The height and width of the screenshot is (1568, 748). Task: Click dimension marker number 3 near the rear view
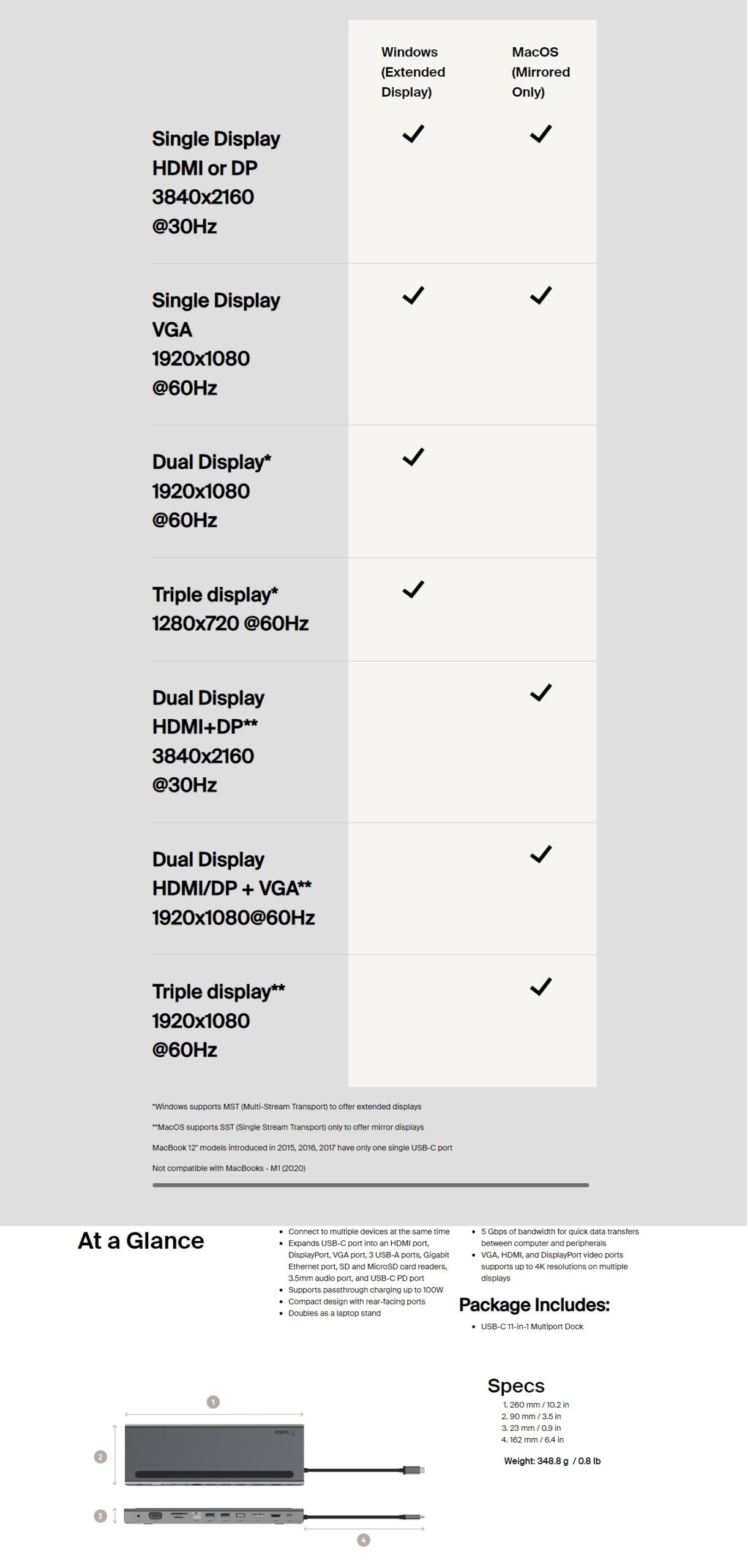click(x=100, y=1516)
